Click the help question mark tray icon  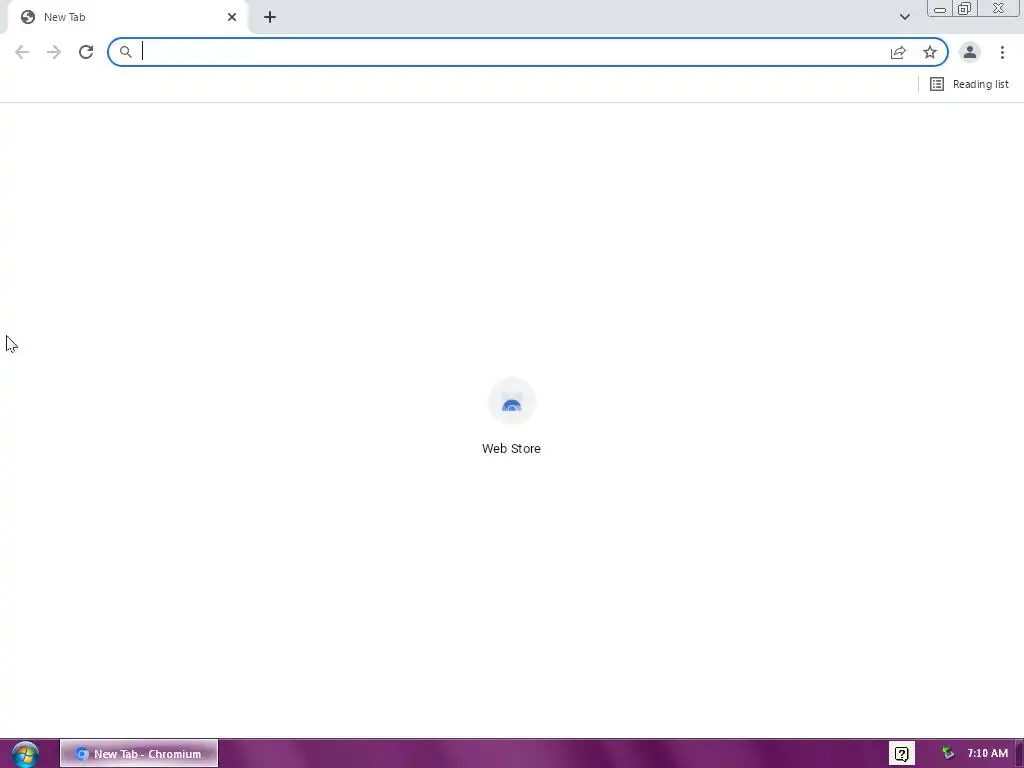(x=901, y=754)
